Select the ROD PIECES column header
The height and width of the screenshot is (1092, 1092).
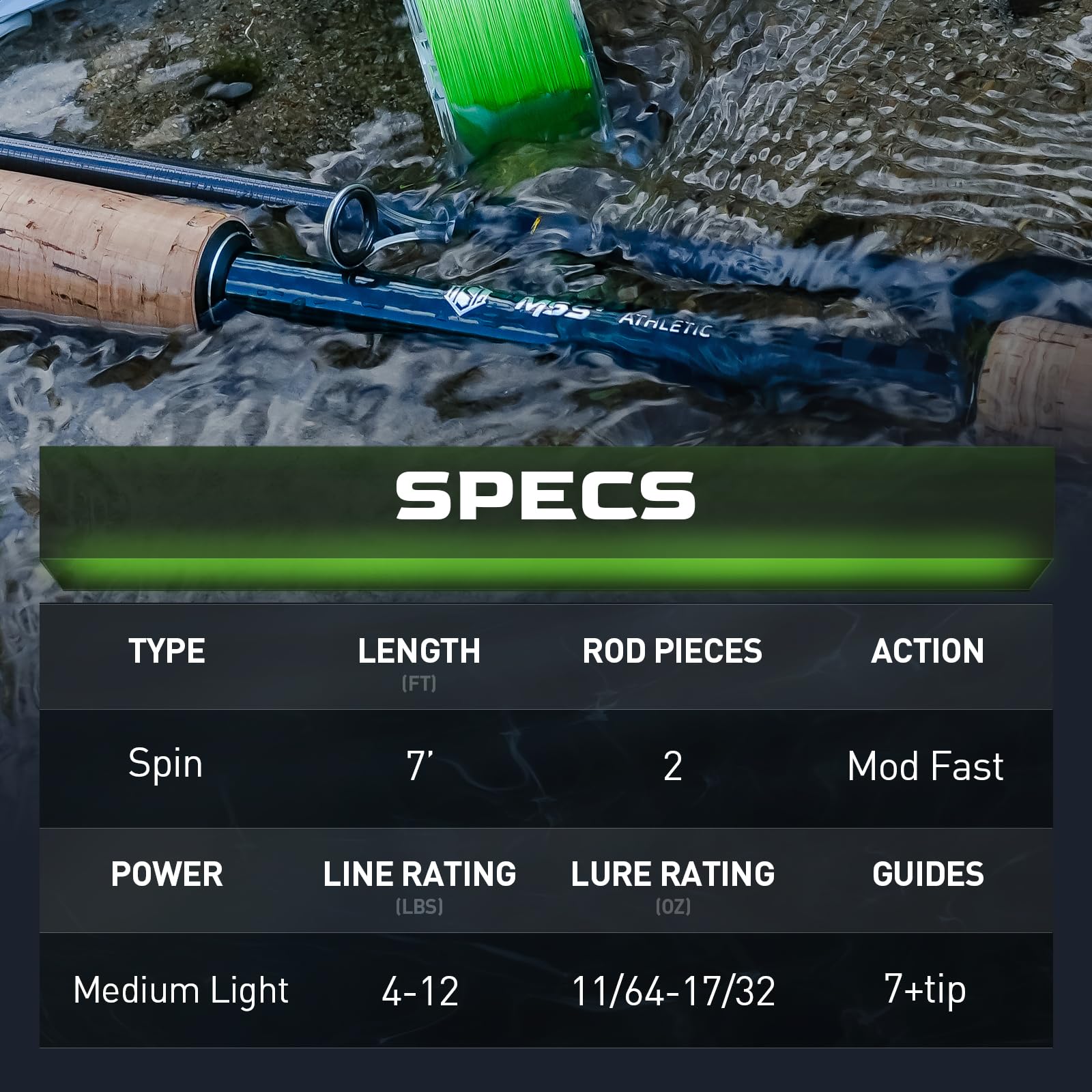(x=672, y=650)
